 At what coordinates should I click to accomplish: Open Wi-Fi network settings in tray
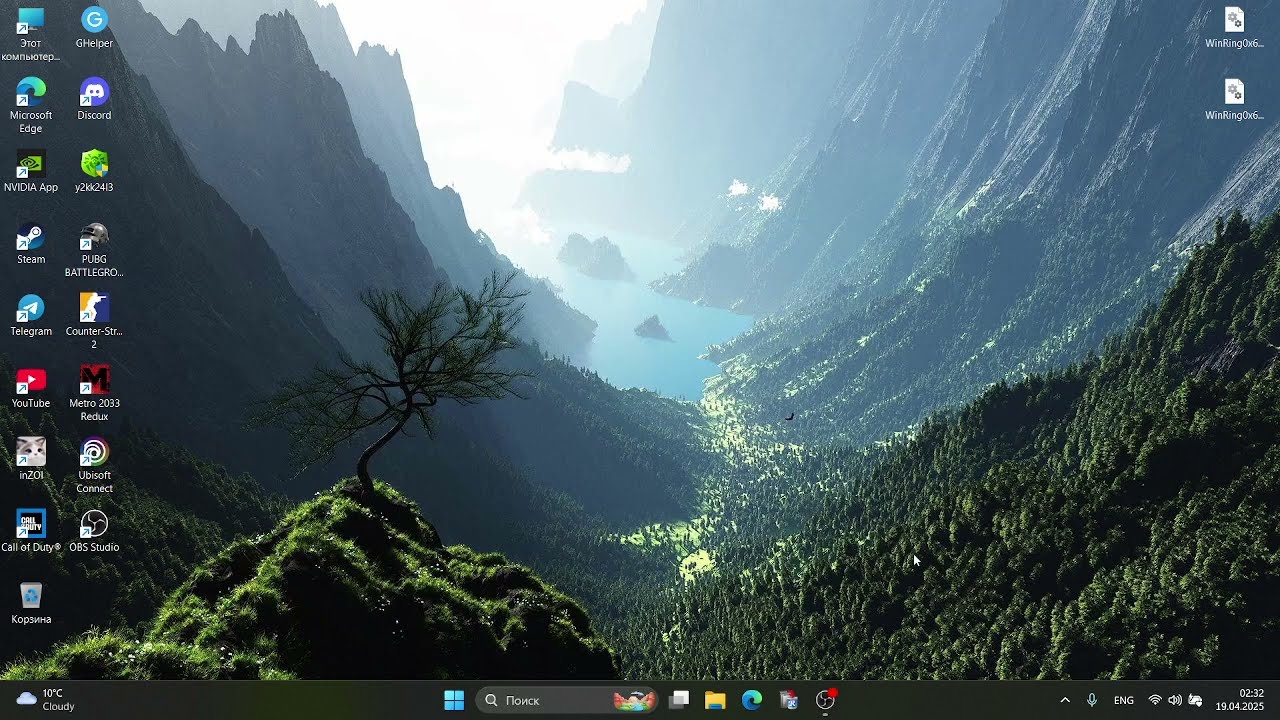[1155, 700]
